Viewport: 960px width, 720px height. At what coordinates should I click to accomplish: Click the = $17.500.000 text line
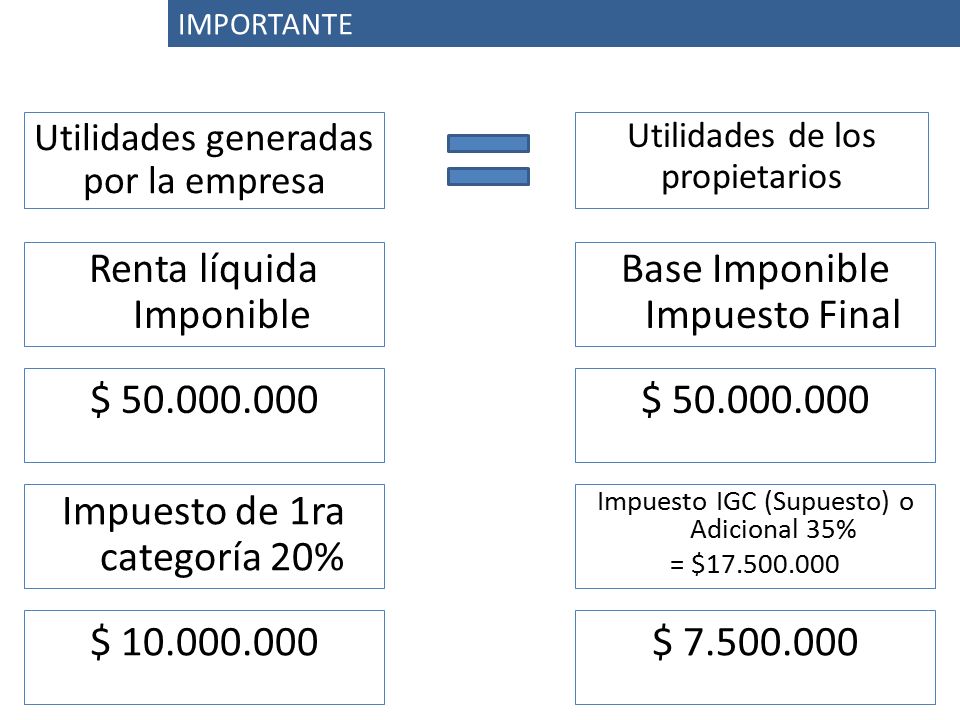[x=754, y=564]
